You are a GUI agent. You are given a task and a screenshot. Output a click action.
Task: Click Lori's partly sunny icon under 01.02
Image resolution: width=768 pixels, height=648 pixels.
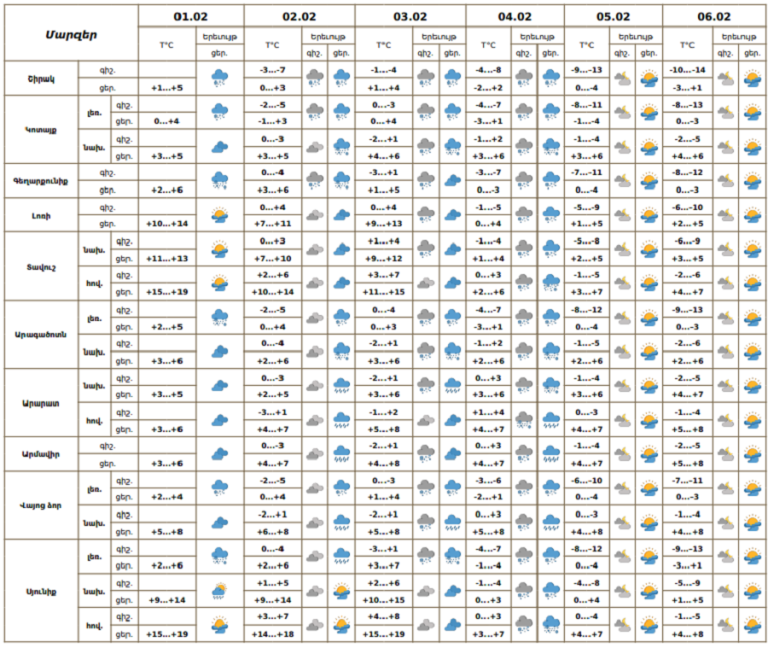click(220, 215)
